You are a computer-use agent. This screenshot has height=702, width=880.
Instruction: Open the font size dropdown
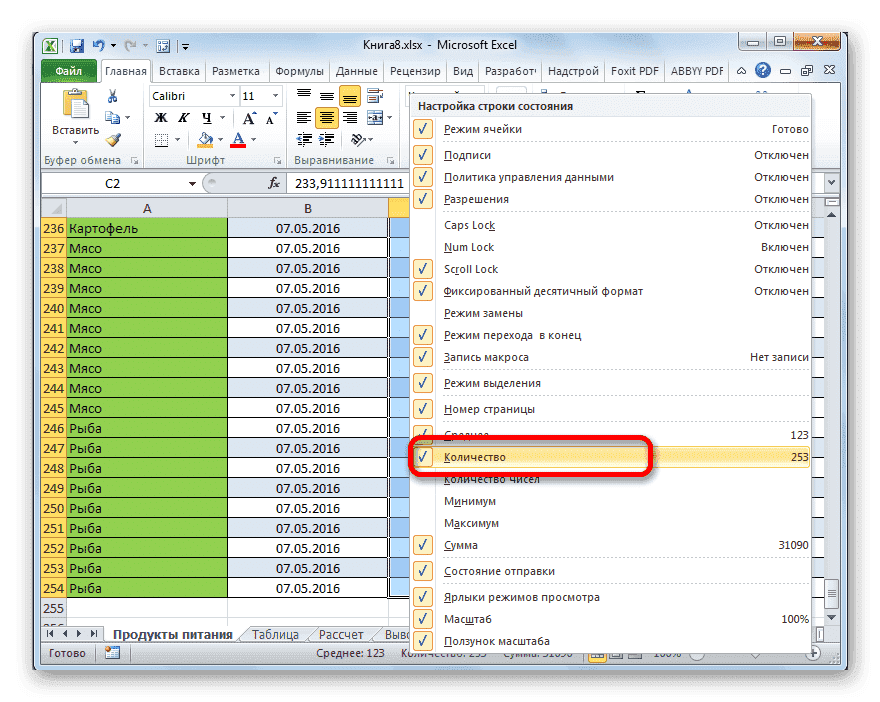click(x=275, y=94)
